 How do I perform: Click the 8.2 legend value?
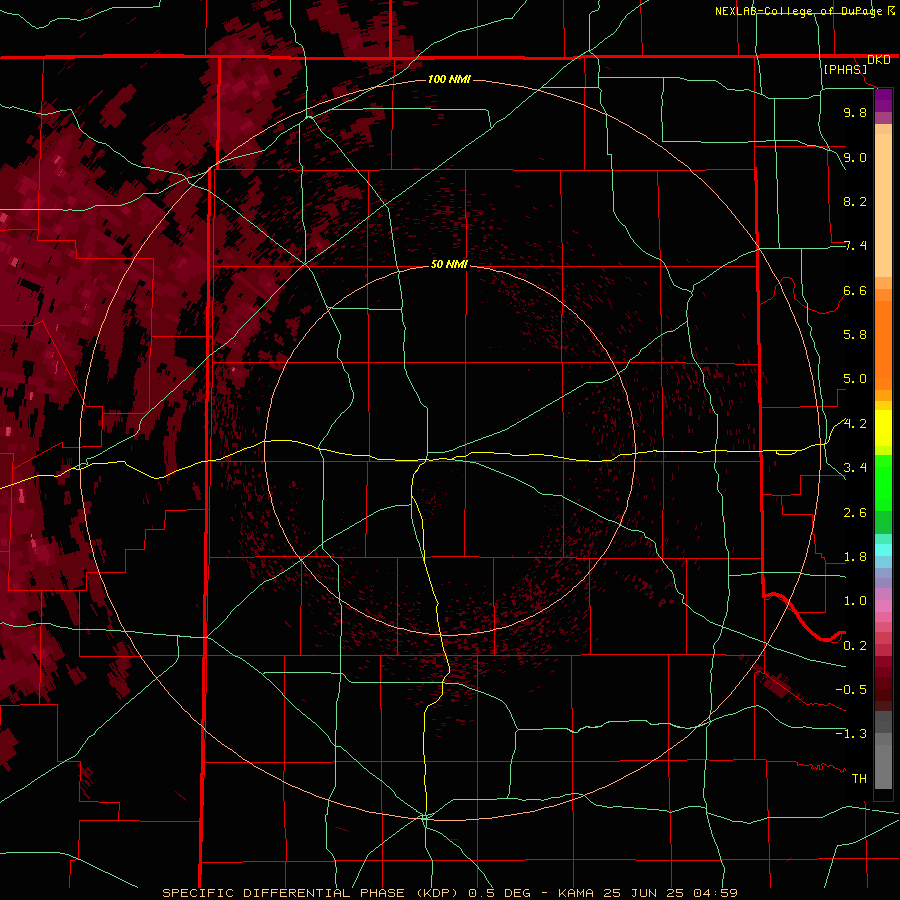coord(855,201)
